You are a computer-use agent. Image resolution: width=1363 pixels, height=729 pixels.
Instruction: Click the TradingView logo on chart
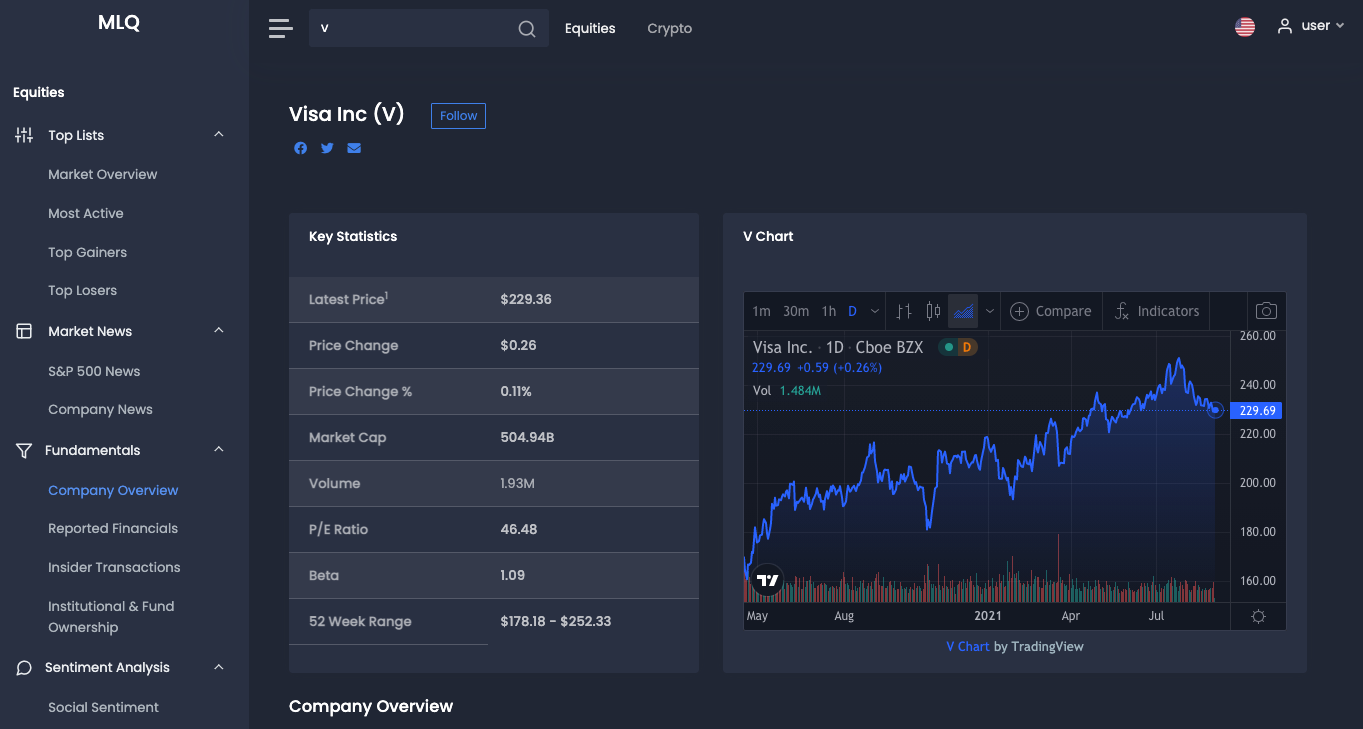coord(767,580)
